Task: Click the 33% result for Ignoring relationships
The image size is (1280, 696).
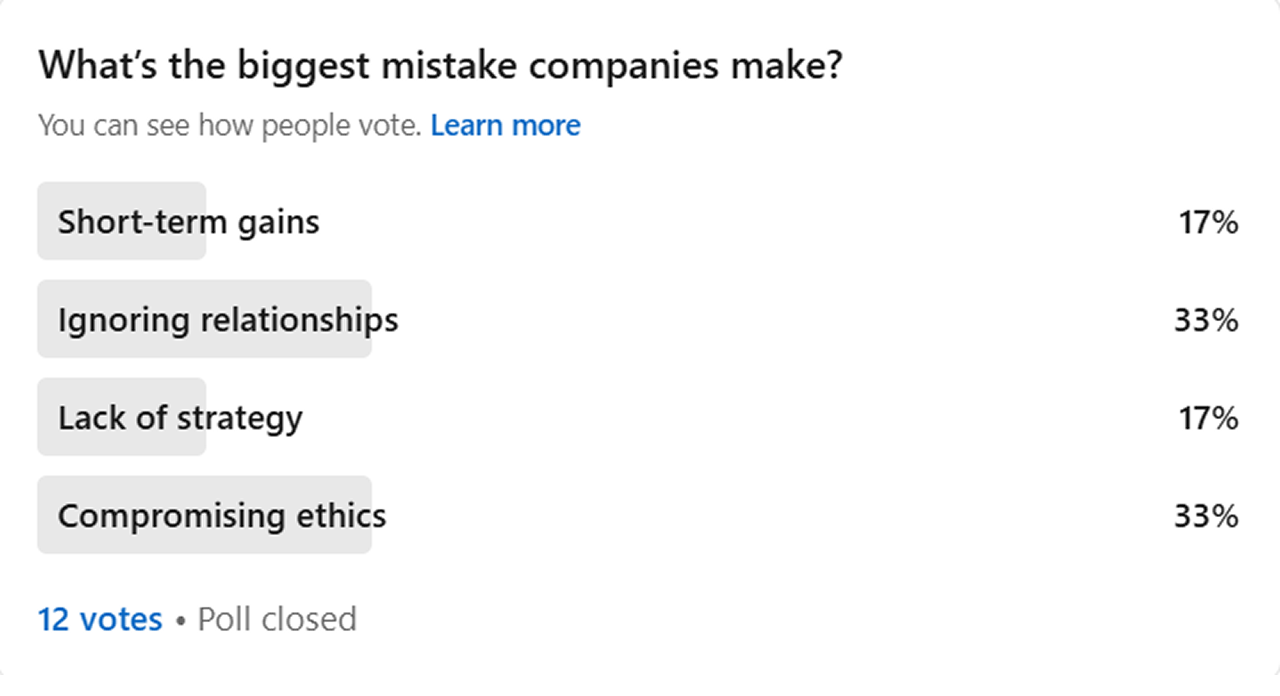Action: click(1206, 320)
